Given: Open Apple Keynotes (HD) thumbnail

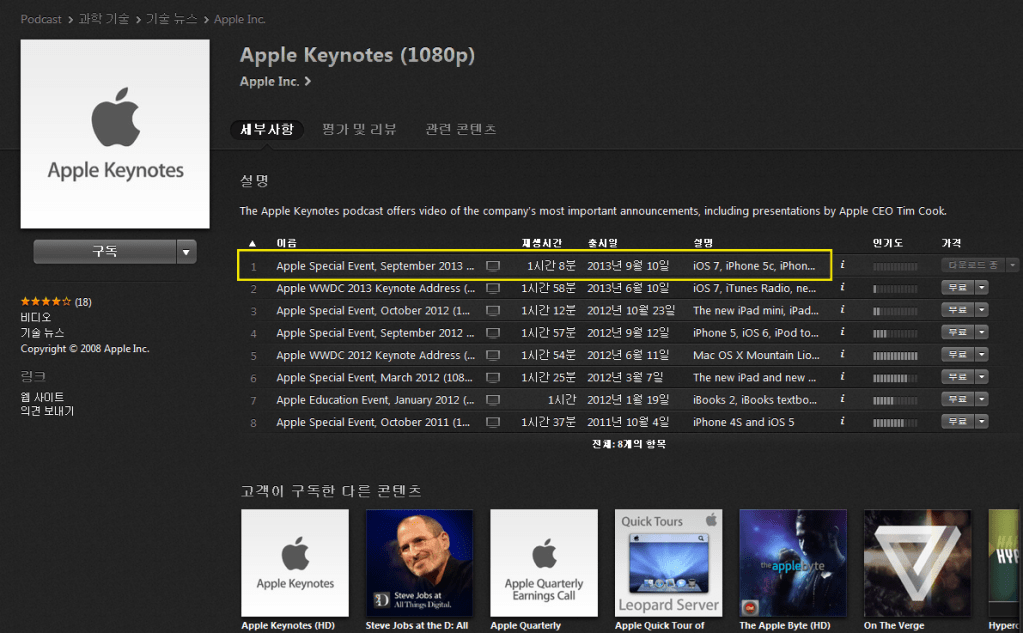Looking at the screenshot, I should (x=295, y=563).
